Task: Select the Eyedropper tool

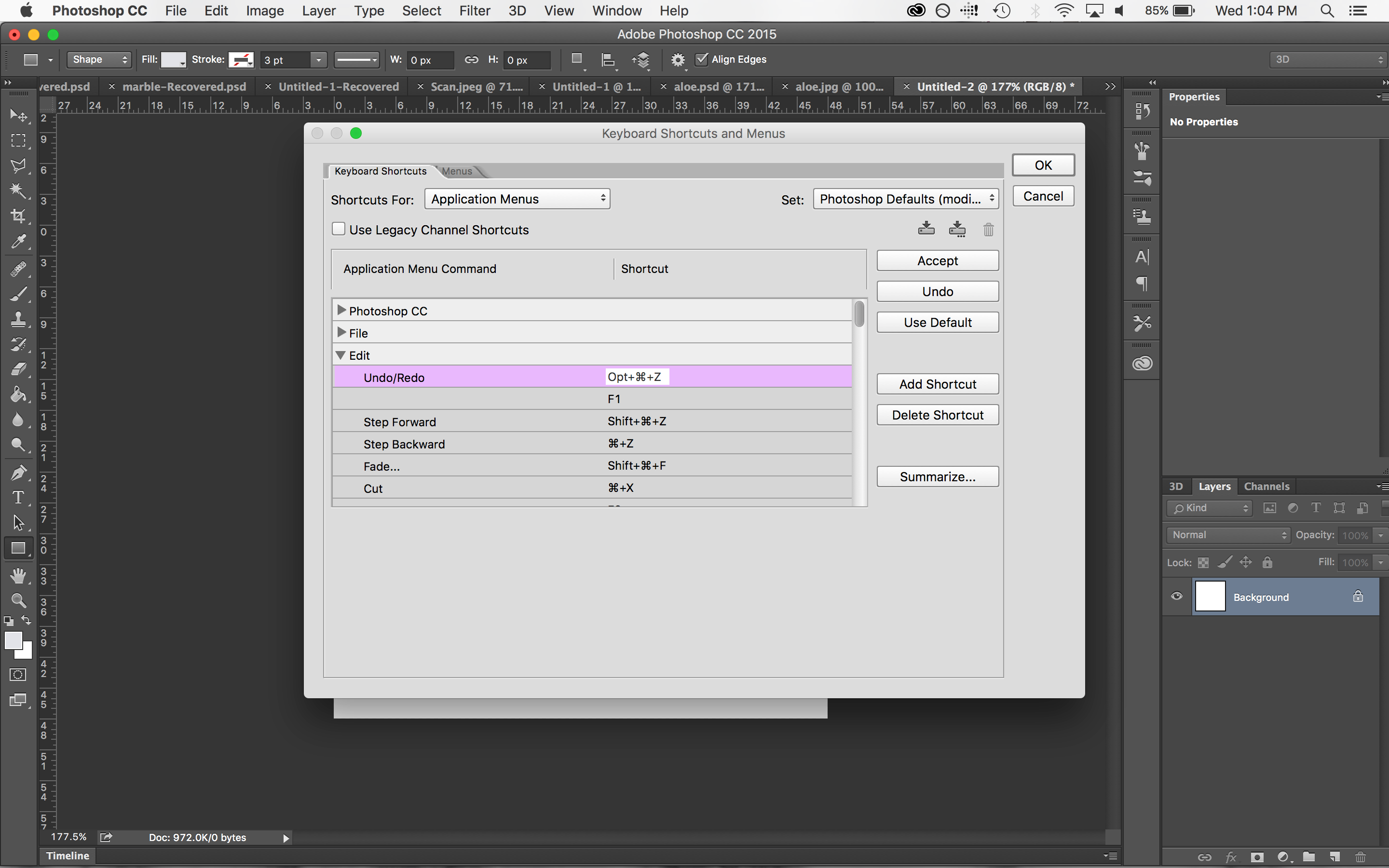Action: click(18, 241)
